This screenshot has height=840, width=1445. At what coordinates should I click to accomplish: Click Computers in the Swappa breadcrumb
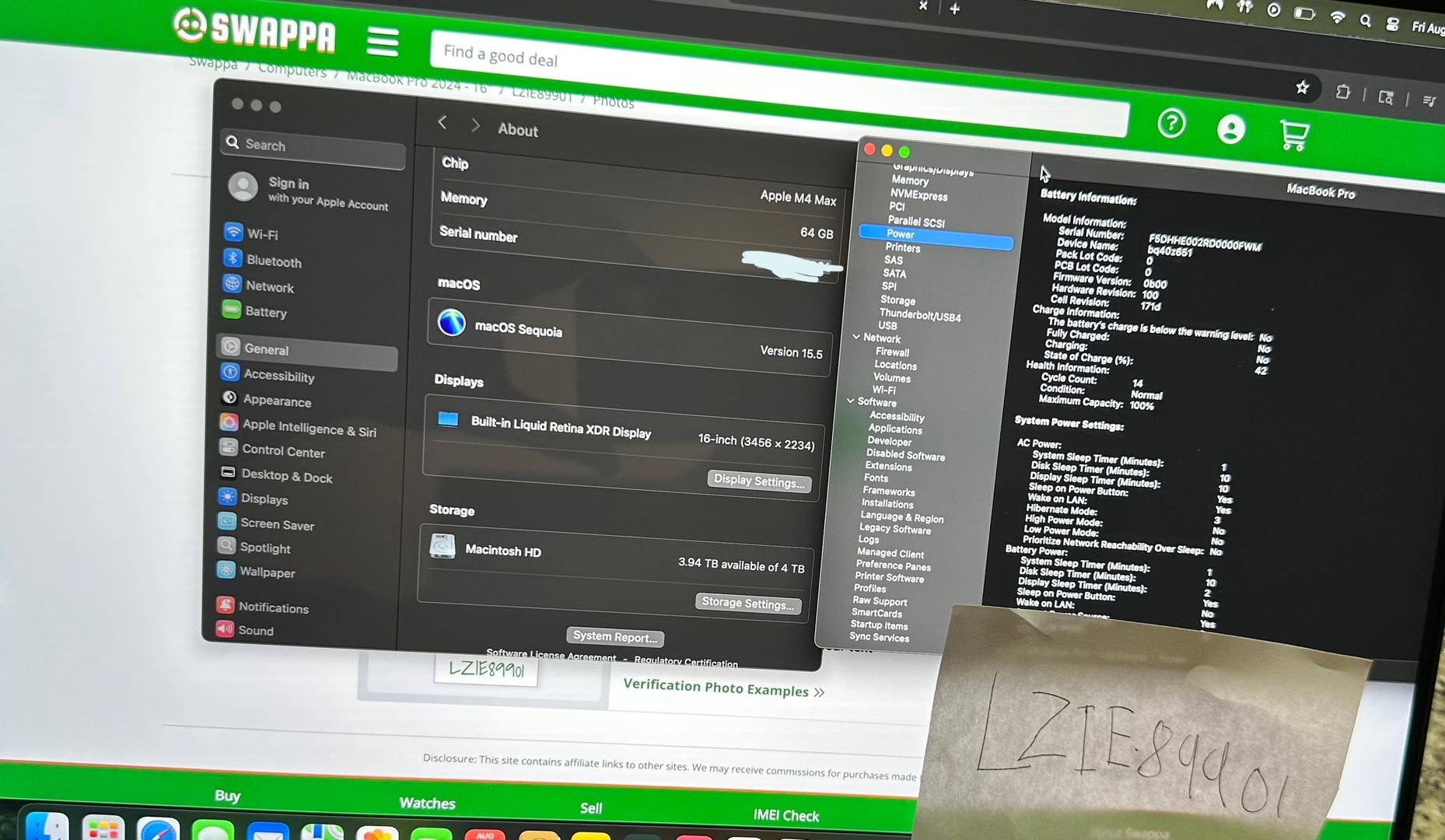[x=292, y=69]
